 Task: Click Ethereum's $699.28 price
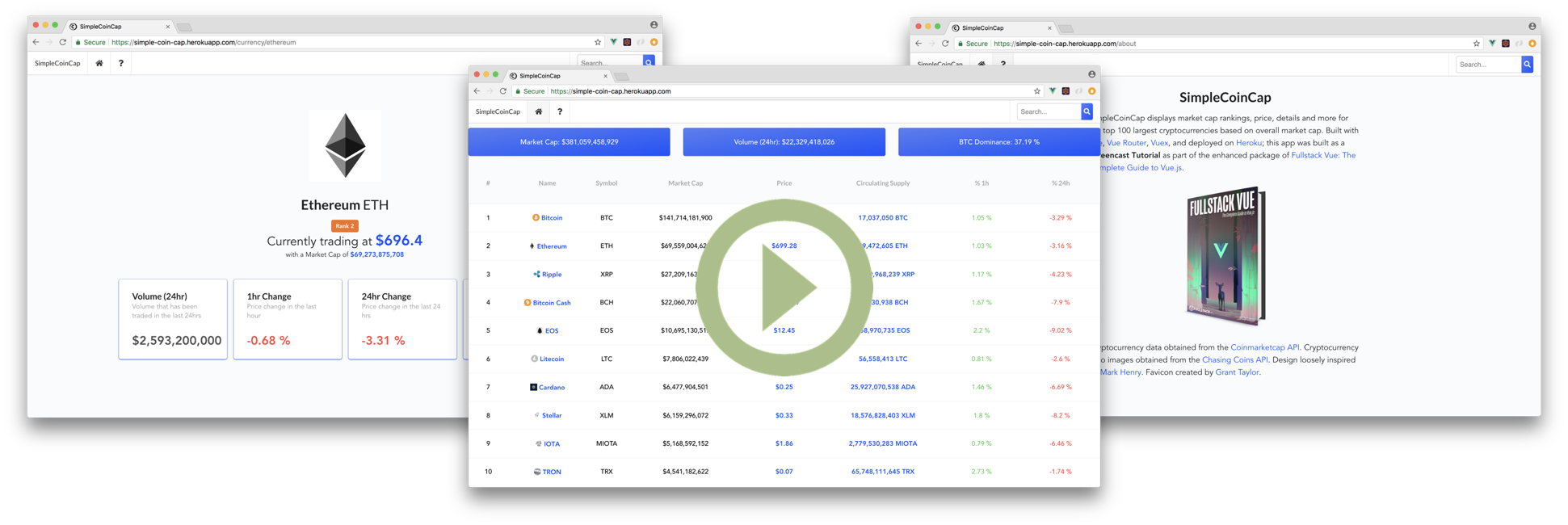[x=784, y=246]
